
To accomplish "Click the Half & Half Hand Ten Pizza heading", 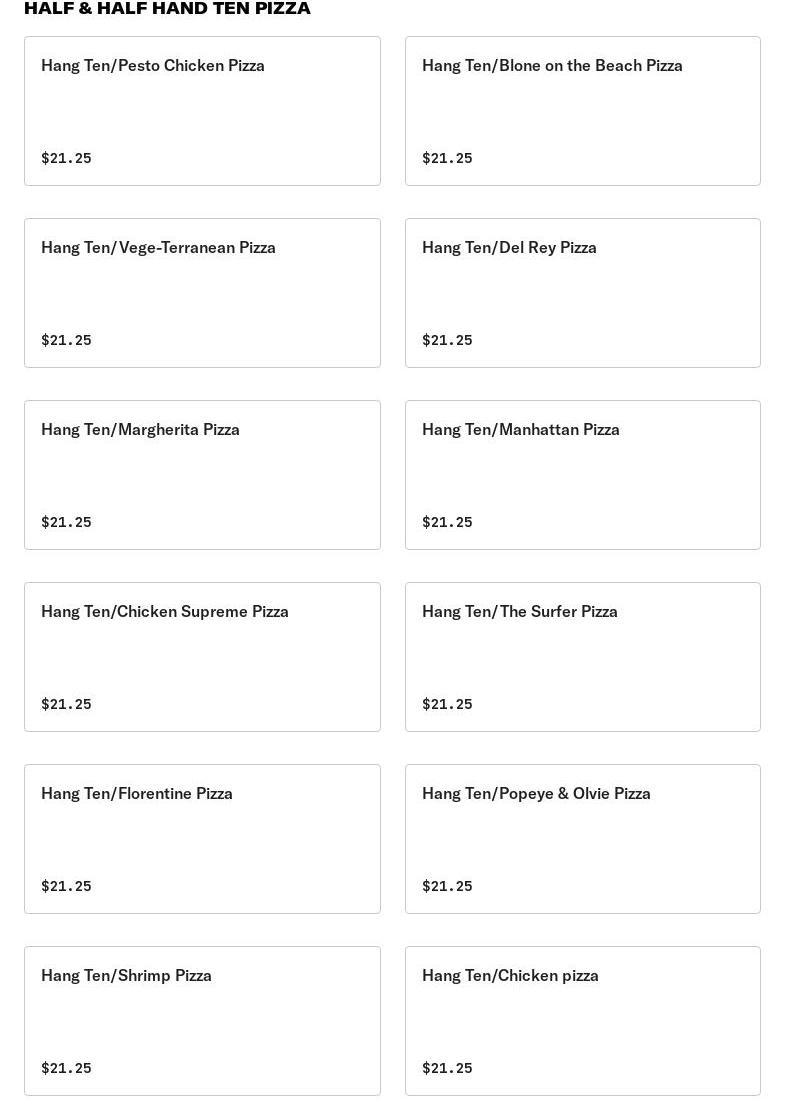I will point(167,8).
